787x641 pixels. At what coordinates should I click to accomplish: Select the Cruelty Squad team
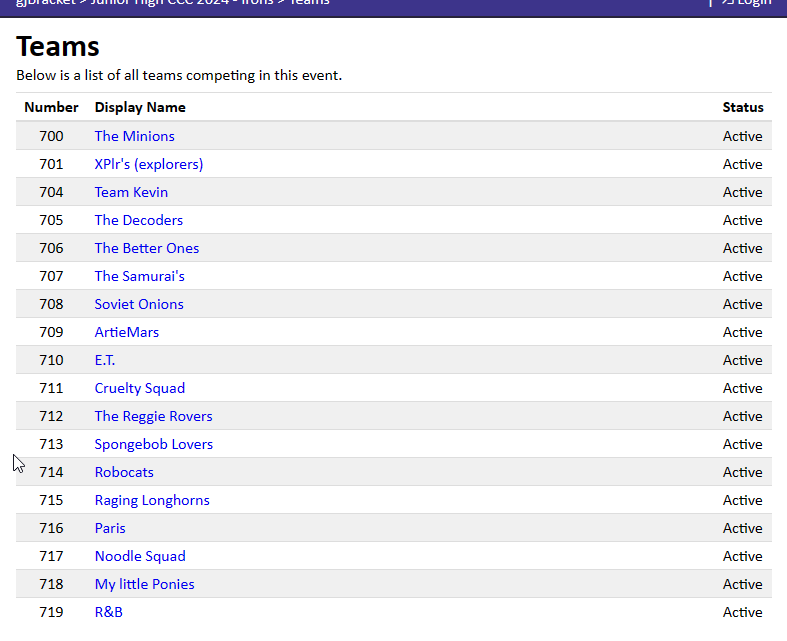click(x=139, y=388)
